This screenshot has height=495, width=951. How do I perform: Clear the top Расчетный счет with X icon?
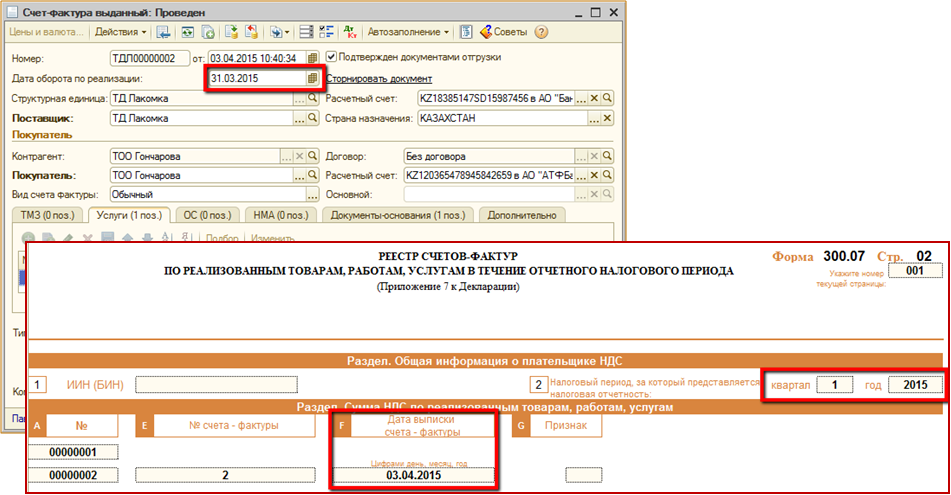pos(593,99)
